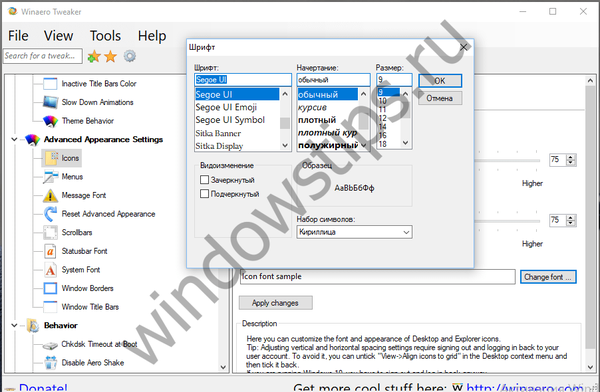Click the Отмена cancel button
Screen dimensions: 600x392
tap(440, 98)
